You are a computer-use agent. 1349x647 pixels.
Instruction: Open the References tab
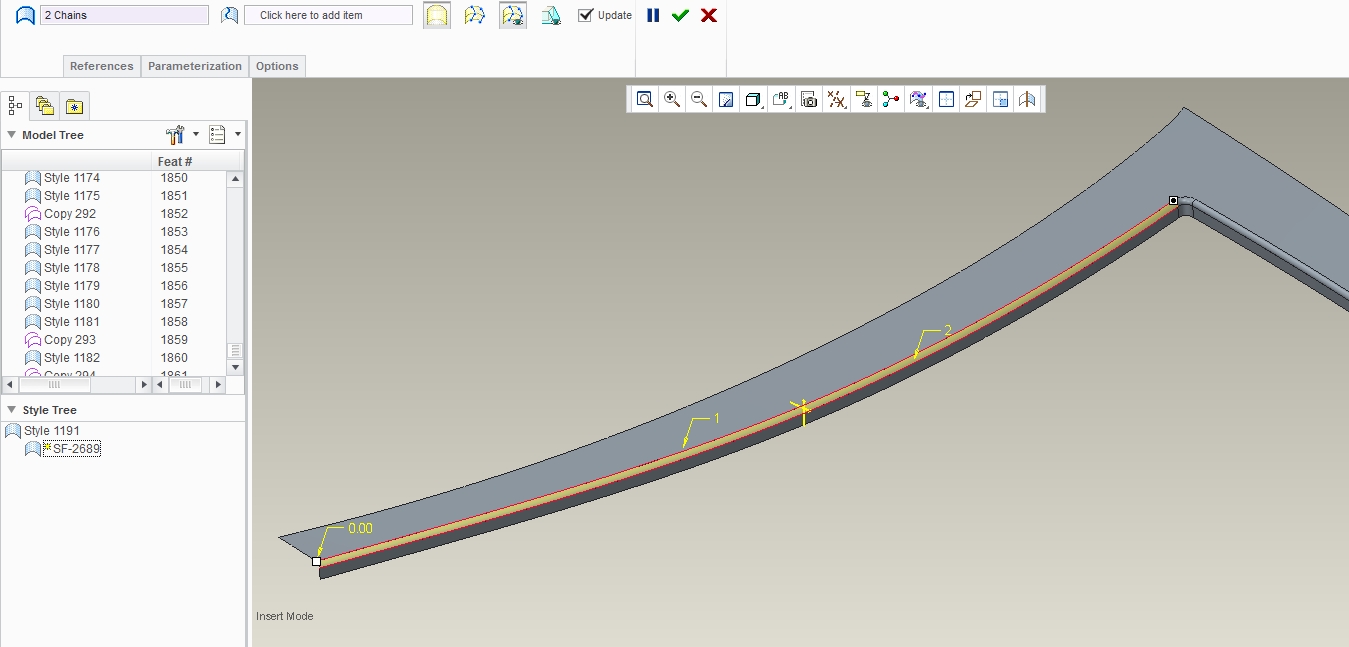101,66
